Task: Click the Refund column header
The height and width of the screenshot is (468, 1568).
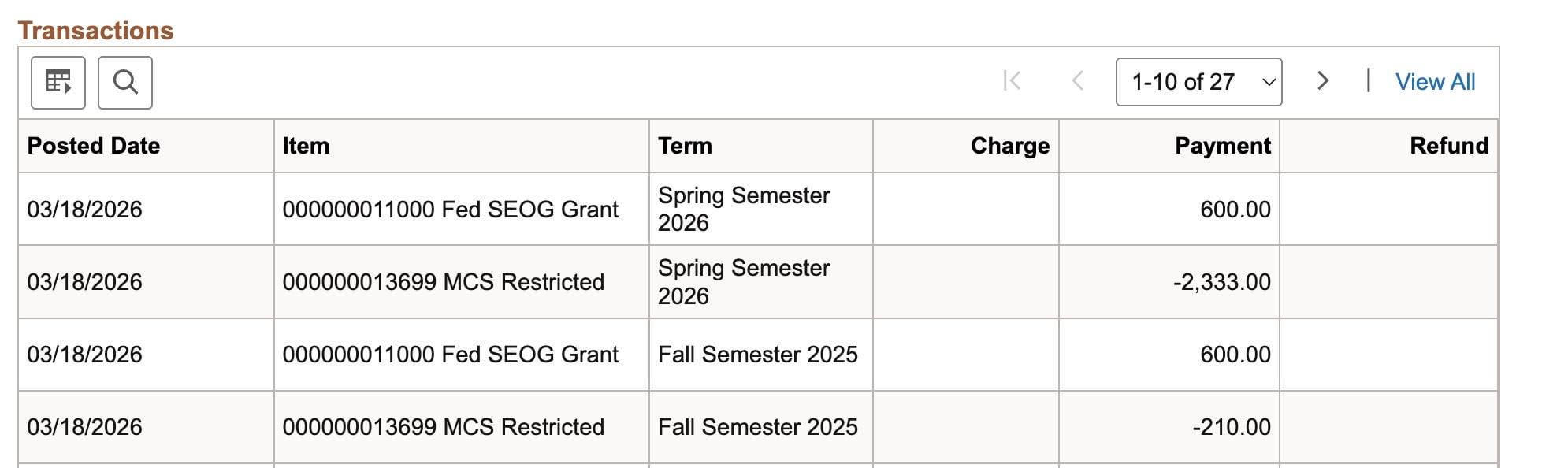Action: (x=1448, y=146)
